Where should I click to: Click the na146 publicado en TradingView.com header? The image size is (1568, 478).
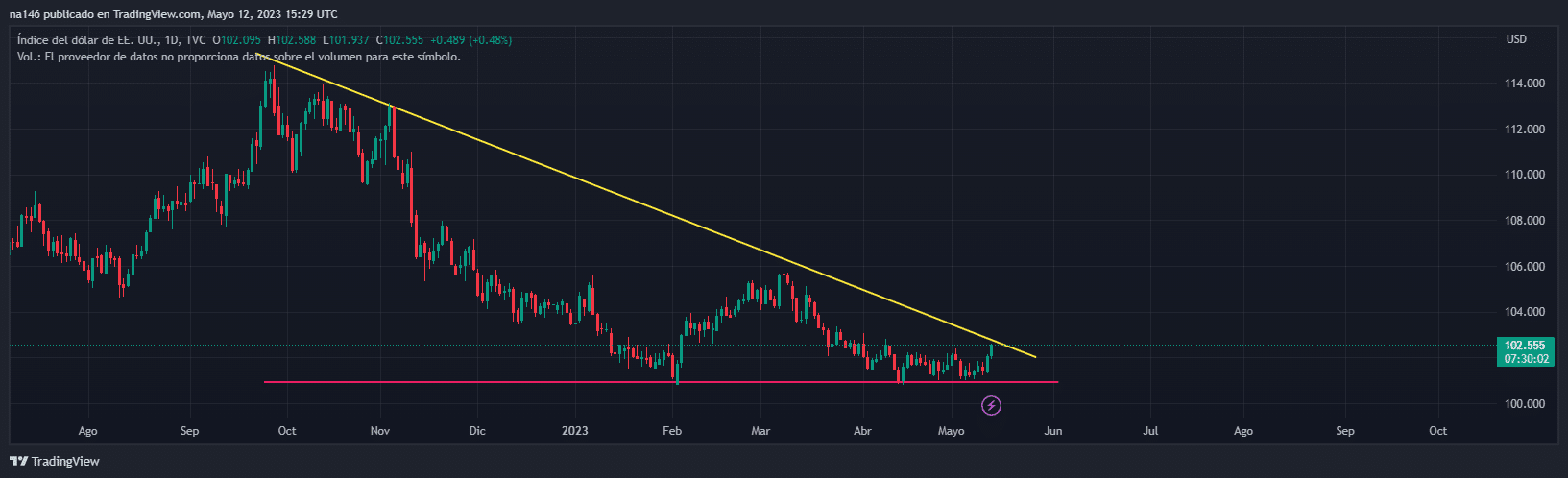tap(173, 14)
